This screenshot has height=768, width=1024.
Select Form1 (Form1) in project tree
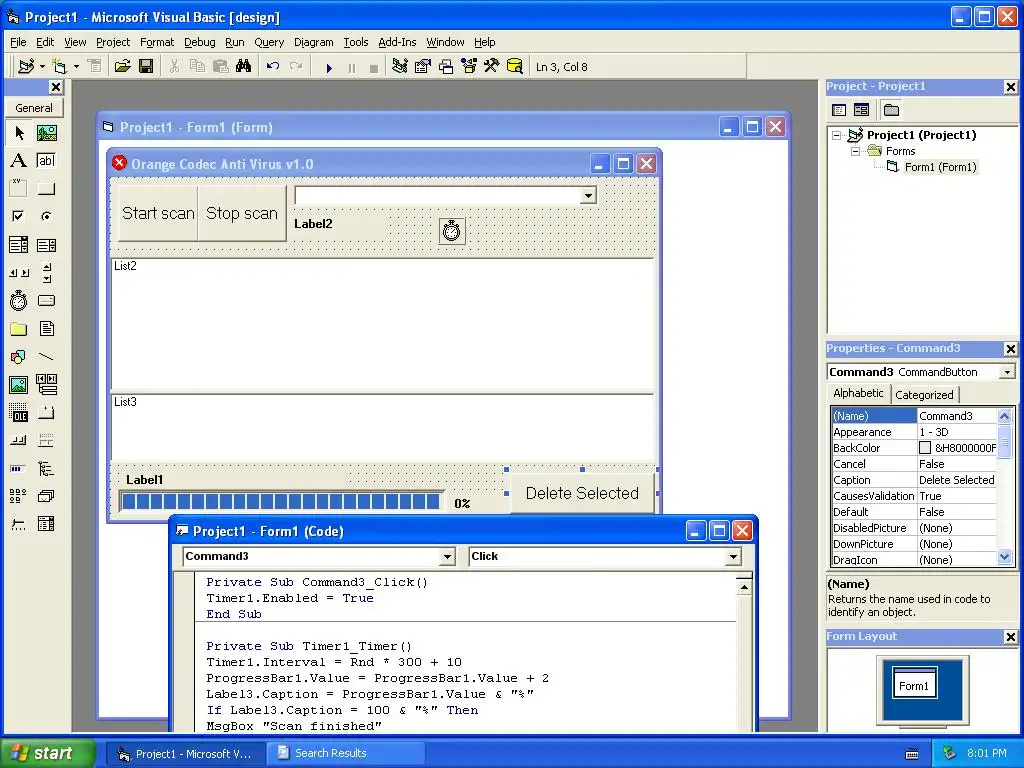940,167
